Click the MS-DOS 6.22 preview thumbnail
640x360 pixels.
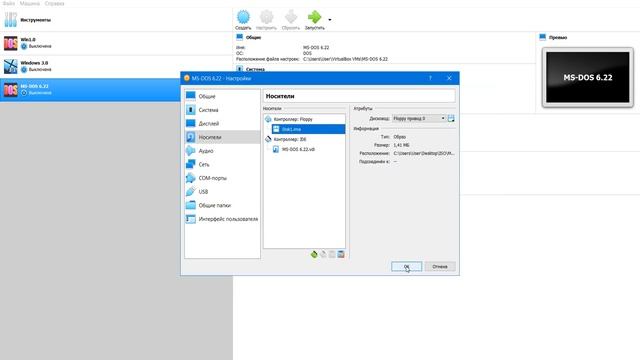pos(588,77)
